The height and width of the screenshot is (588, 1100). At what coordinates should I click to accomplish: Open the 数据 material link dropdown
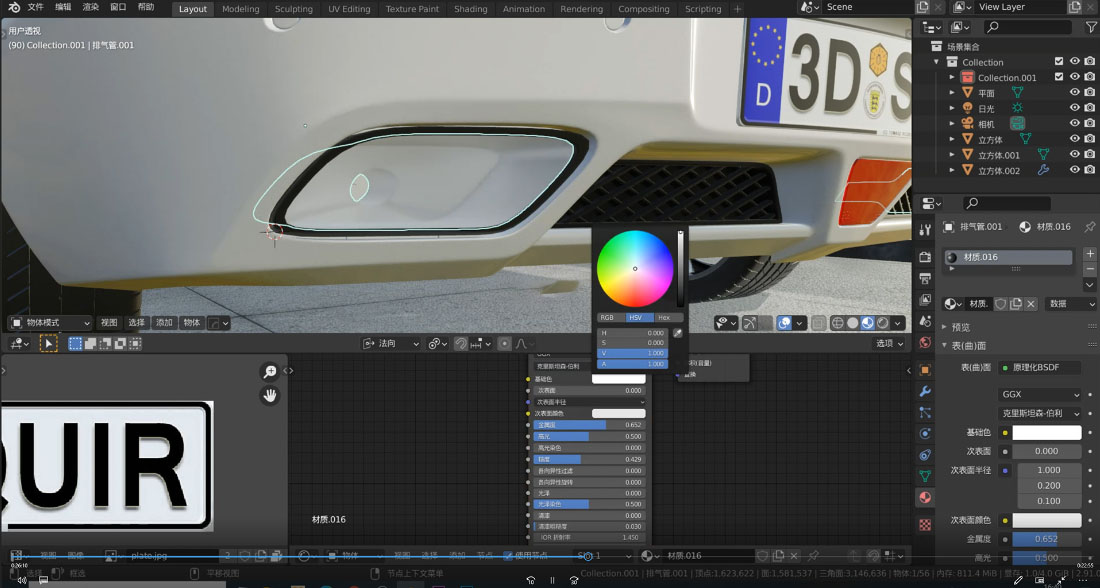(1071, 304)
